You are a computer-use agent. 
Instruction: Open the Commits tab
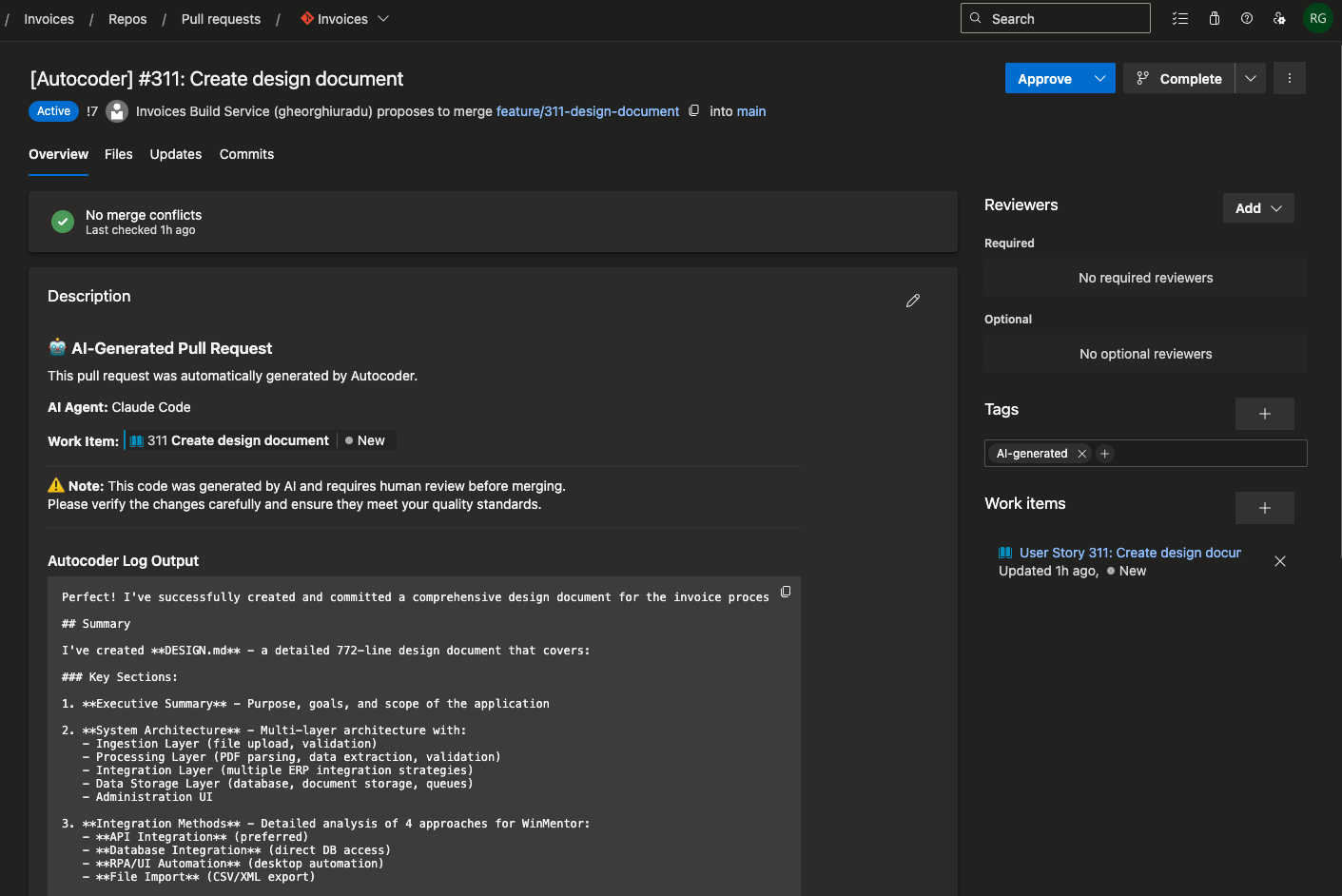coord(246,154)
